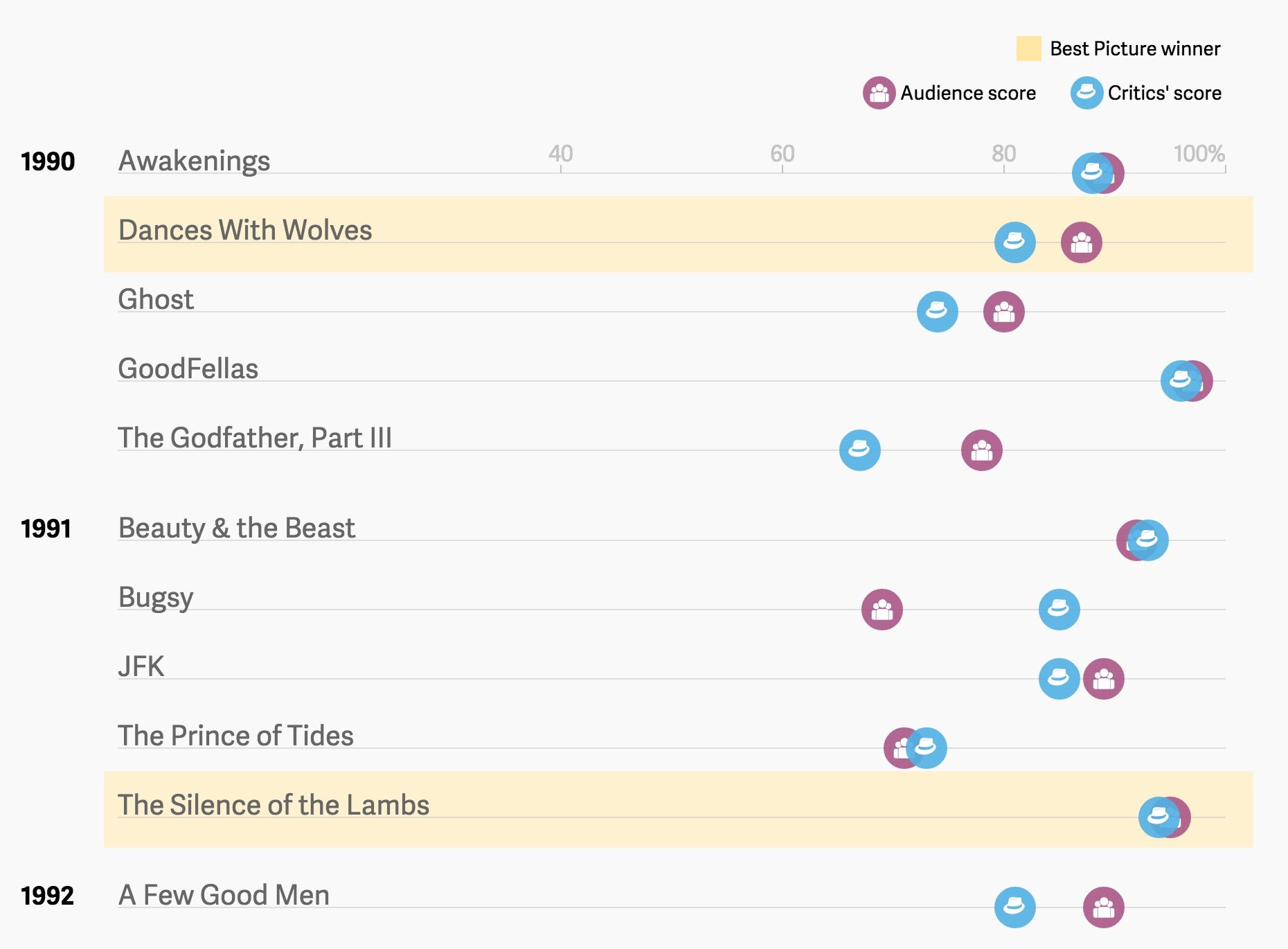Click JFK audience score icon

pos(1104,679)
